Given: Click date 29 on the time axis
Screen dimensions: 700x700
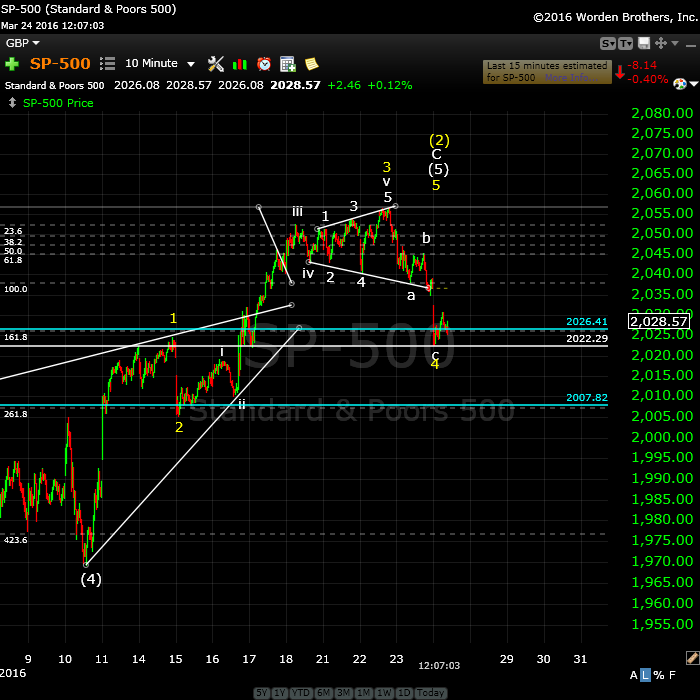Looking at the screenshot, I should point(507,659).
